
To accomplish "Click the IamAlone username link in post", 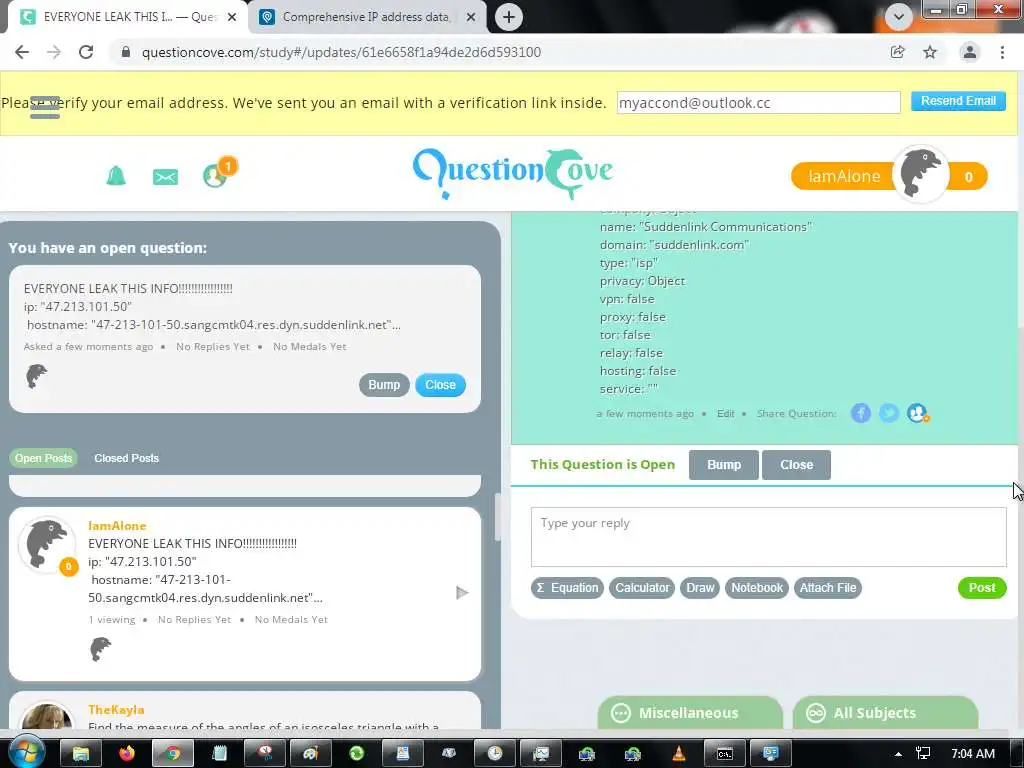I will pos(117,526).
